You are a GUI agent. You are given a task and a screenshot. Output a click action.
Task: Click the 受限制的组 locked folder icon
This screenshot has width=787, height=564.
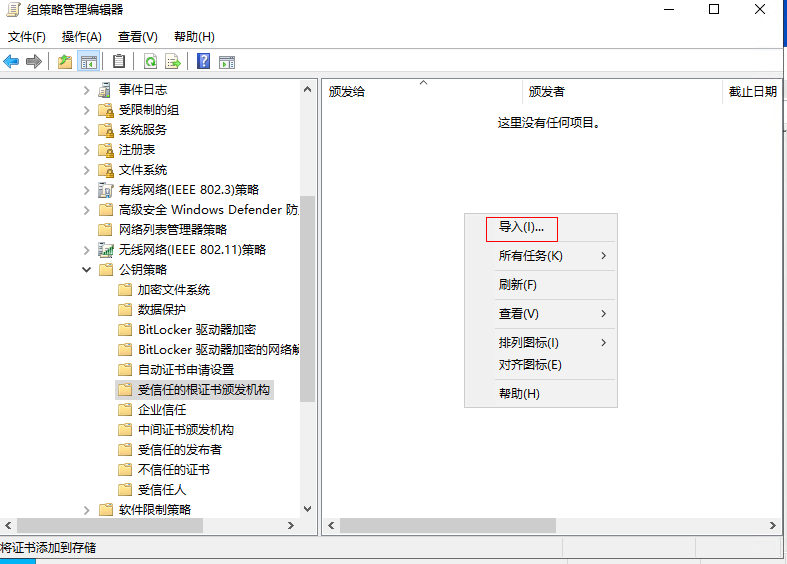tap(106, 110)
